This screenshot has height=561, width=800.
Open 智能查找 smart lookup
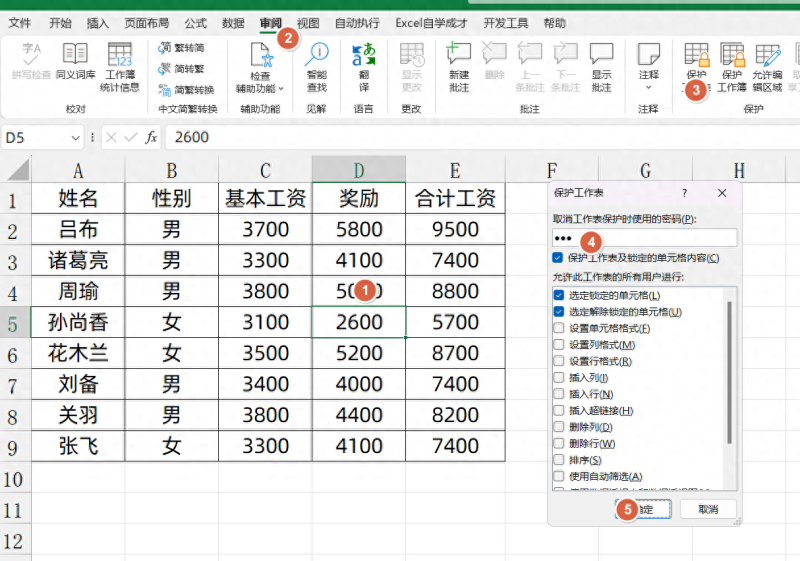click(x=317, y=67)
